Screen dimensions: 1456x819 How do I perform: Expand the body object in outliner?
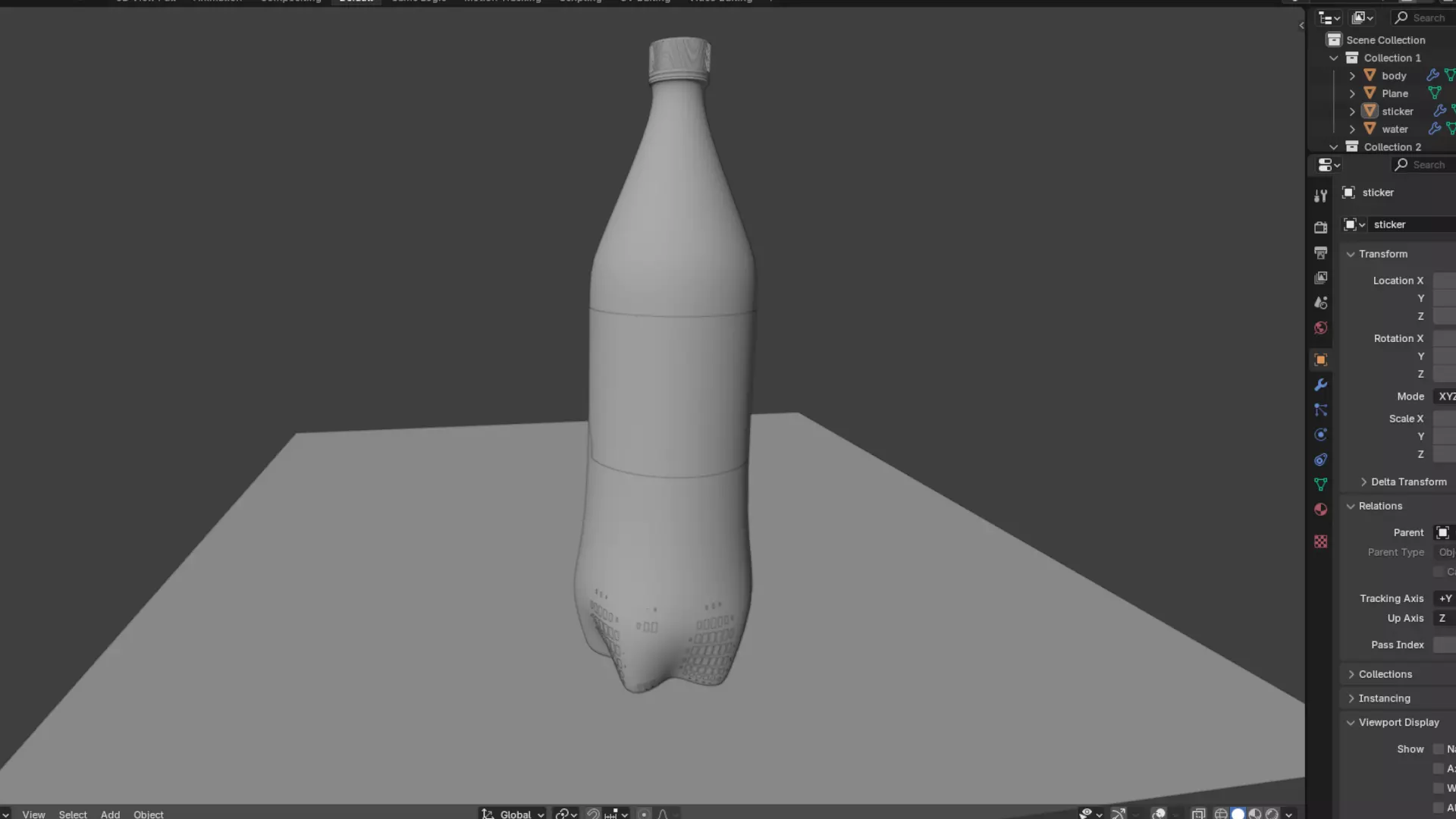point(1351,76)
